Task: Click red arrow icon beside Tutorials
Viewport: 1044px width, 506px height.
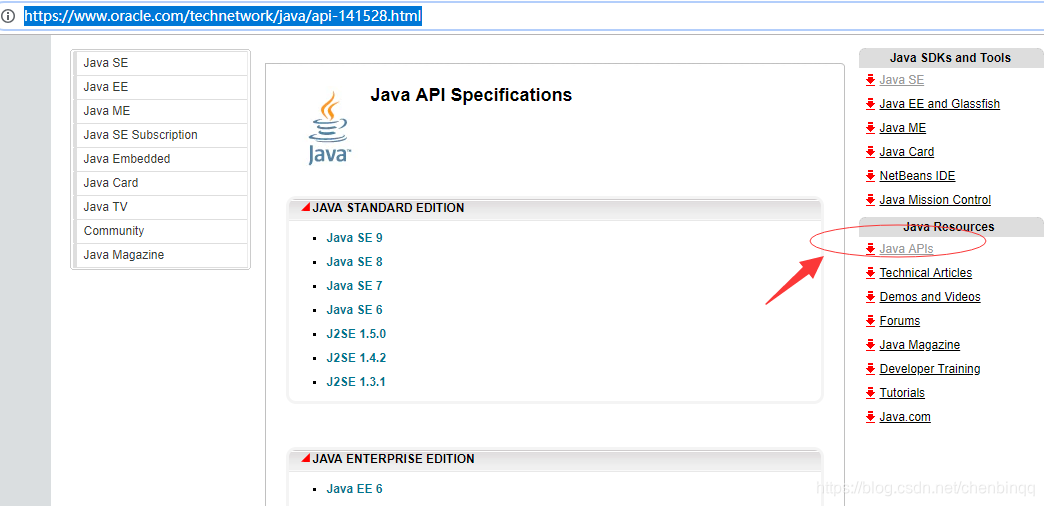Action: point(870,393)
